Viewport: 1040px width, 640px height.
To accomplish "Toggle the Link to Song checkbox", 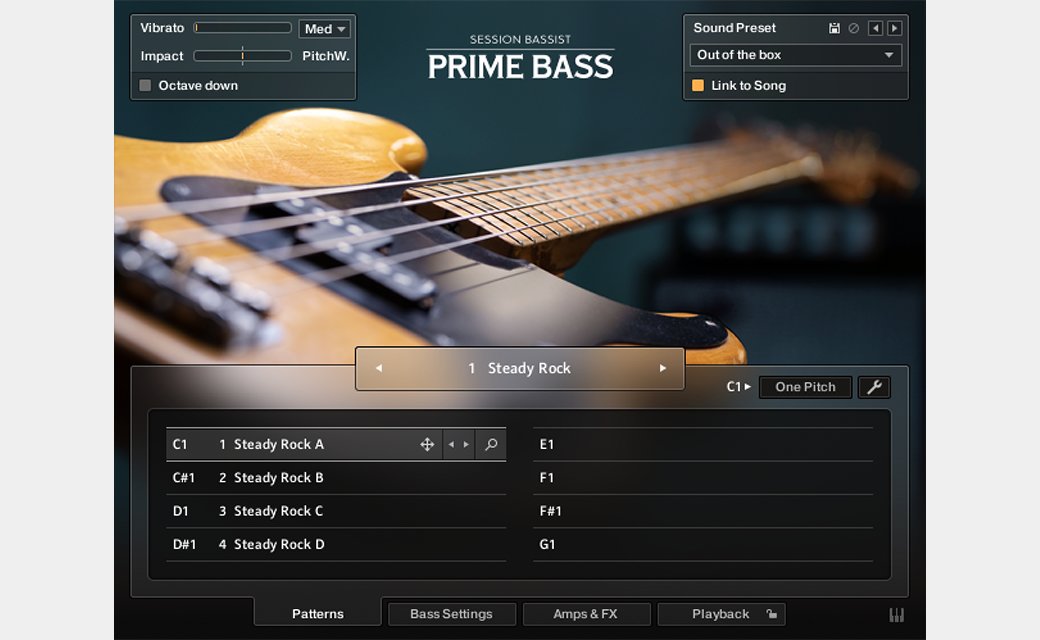I will coord(698,86).
